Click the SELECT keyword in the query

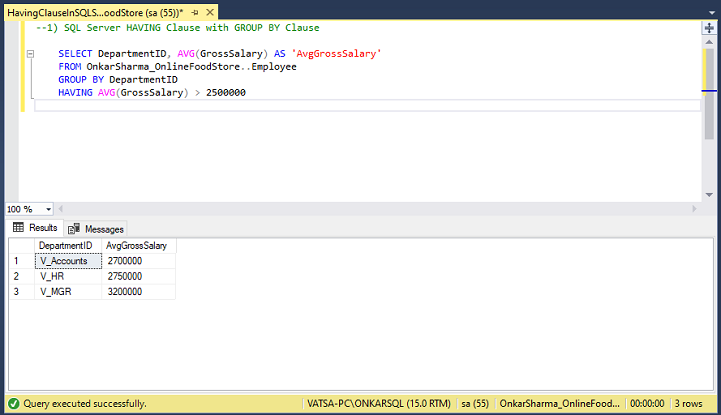[x=75, y=54]
